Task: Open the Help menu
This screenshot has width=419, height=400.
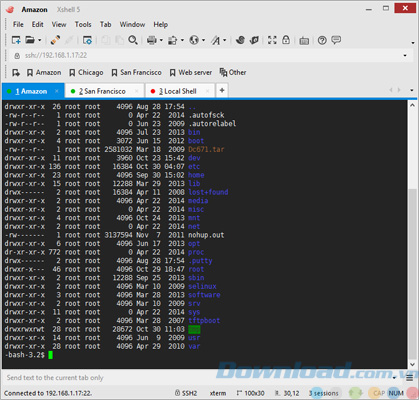Action: click(x=160, y=24)
